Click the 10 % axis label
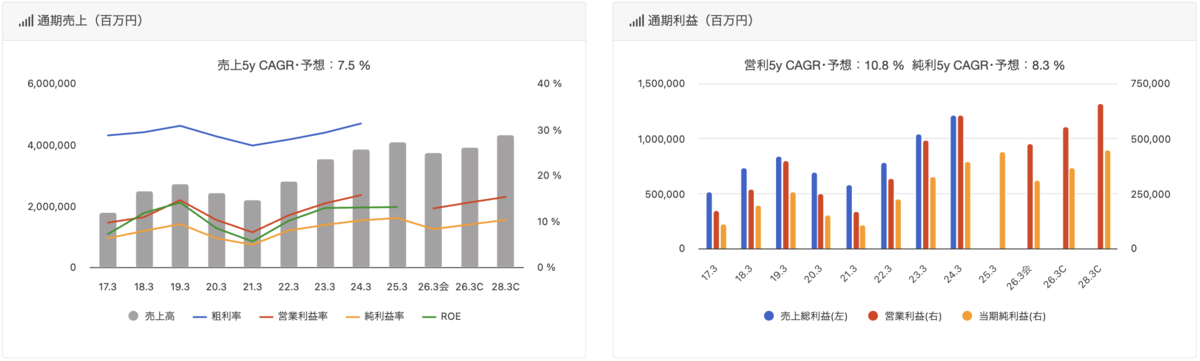Screen dimensions: 1200x361 (x=550, y=221)
